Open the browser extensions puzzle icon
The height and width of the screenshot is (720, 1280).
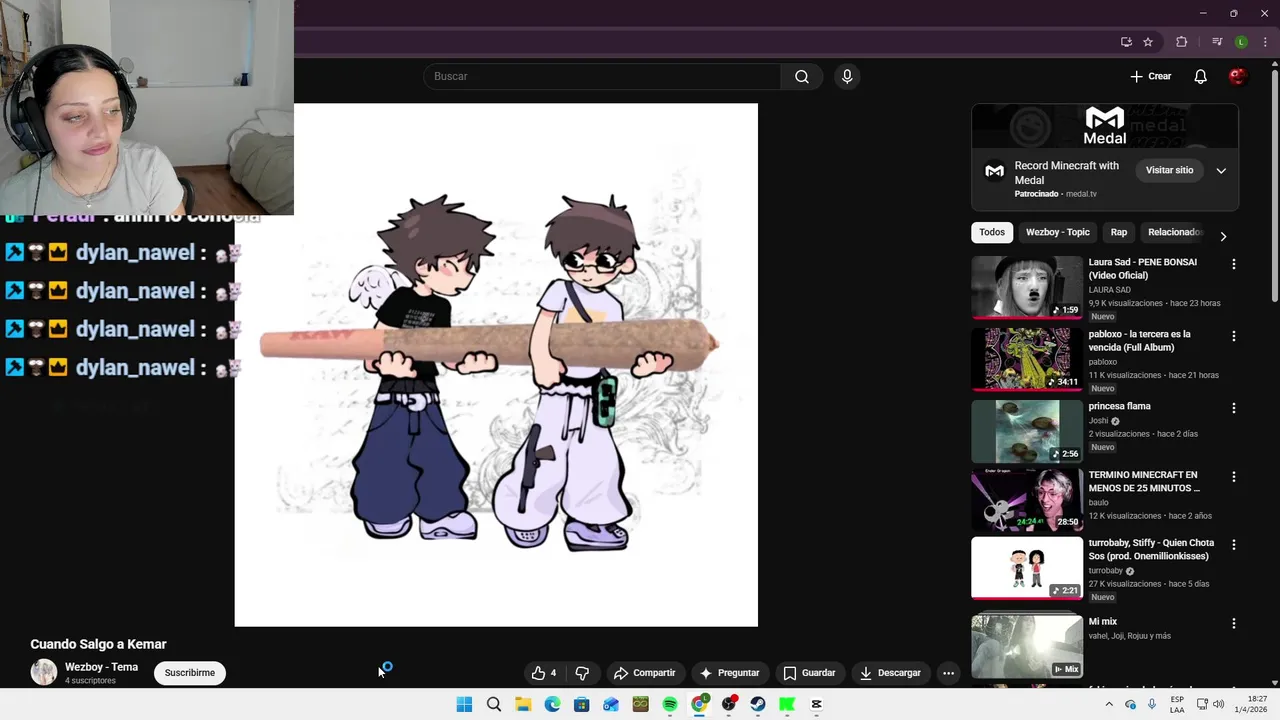(x=1181, y=42)
